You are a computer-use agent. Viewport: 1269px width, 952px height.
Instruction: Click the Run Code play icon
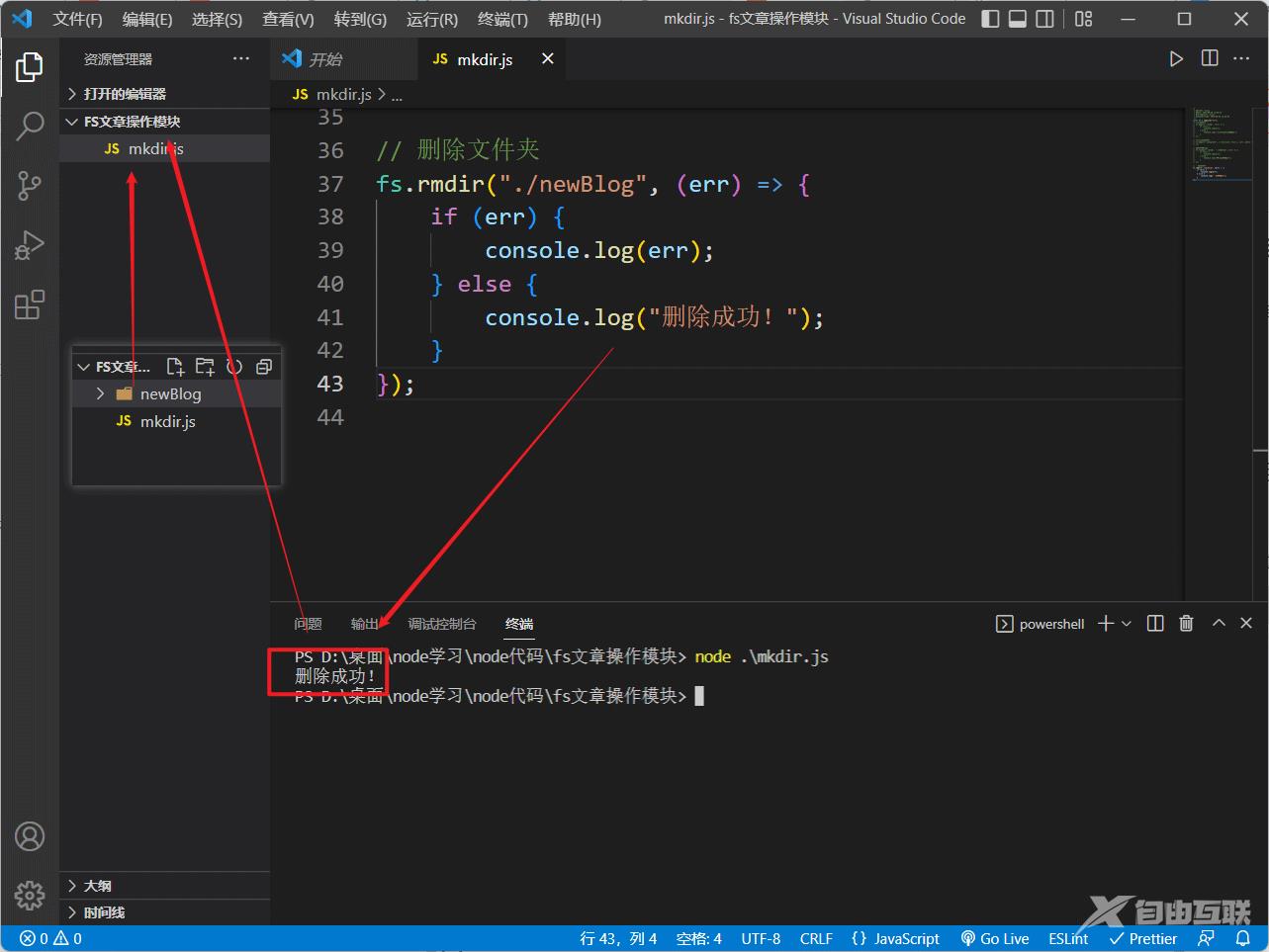[1176, 59]
